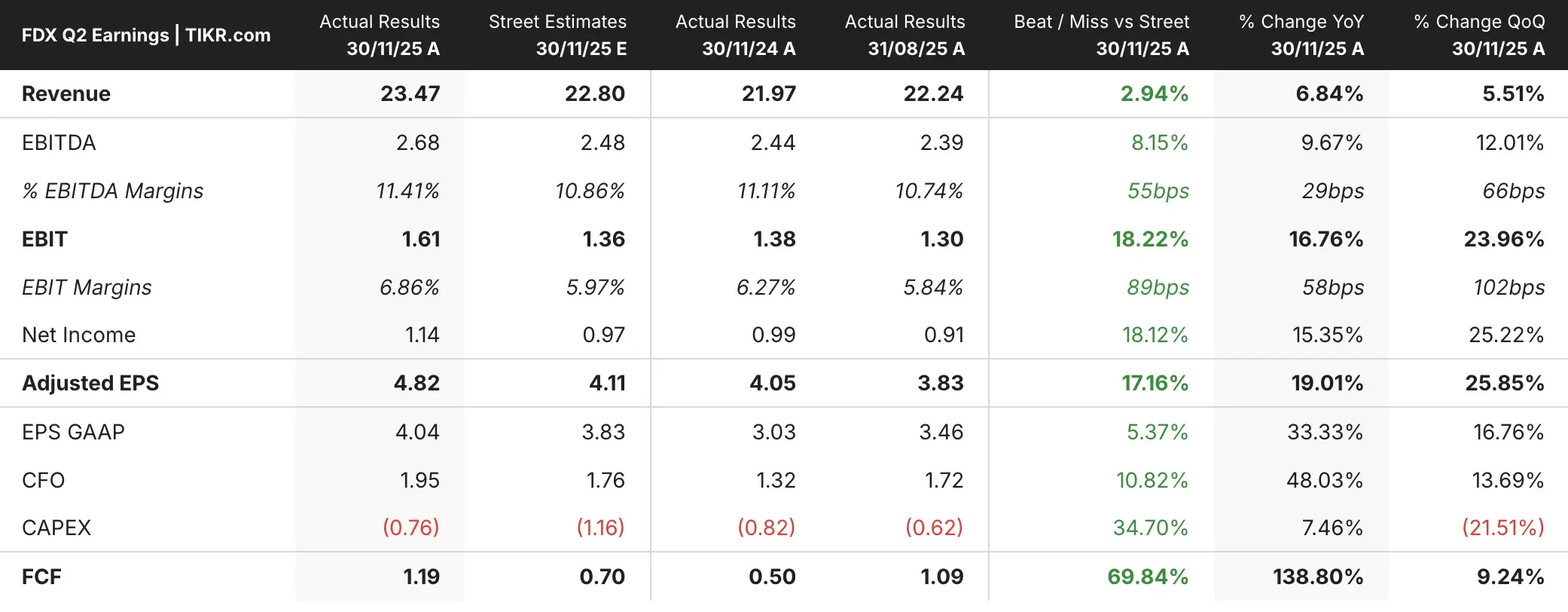Select the % Change YoY column header

click(x=1301, y=35)
